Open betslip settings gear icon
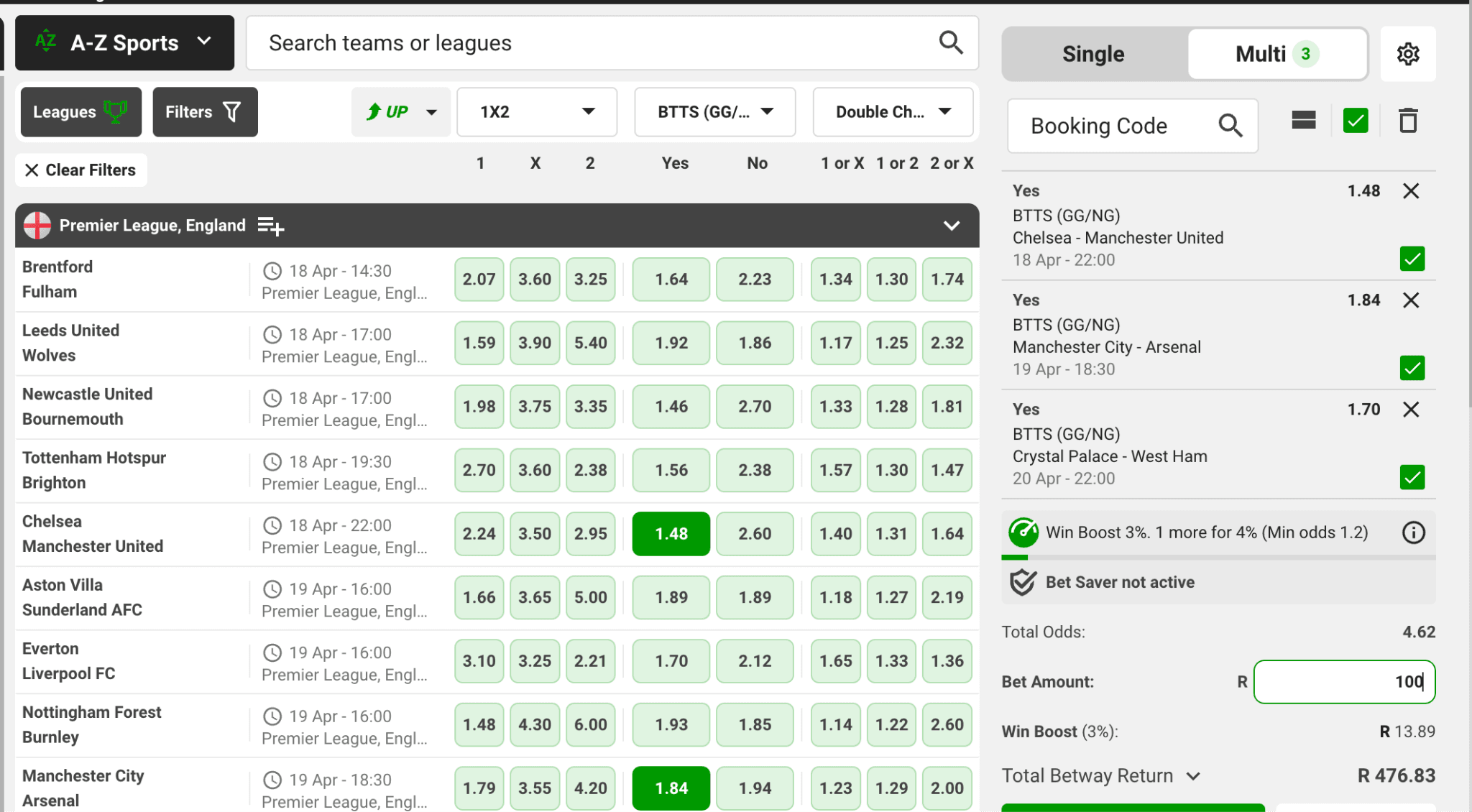 [x=1407, y=54]
